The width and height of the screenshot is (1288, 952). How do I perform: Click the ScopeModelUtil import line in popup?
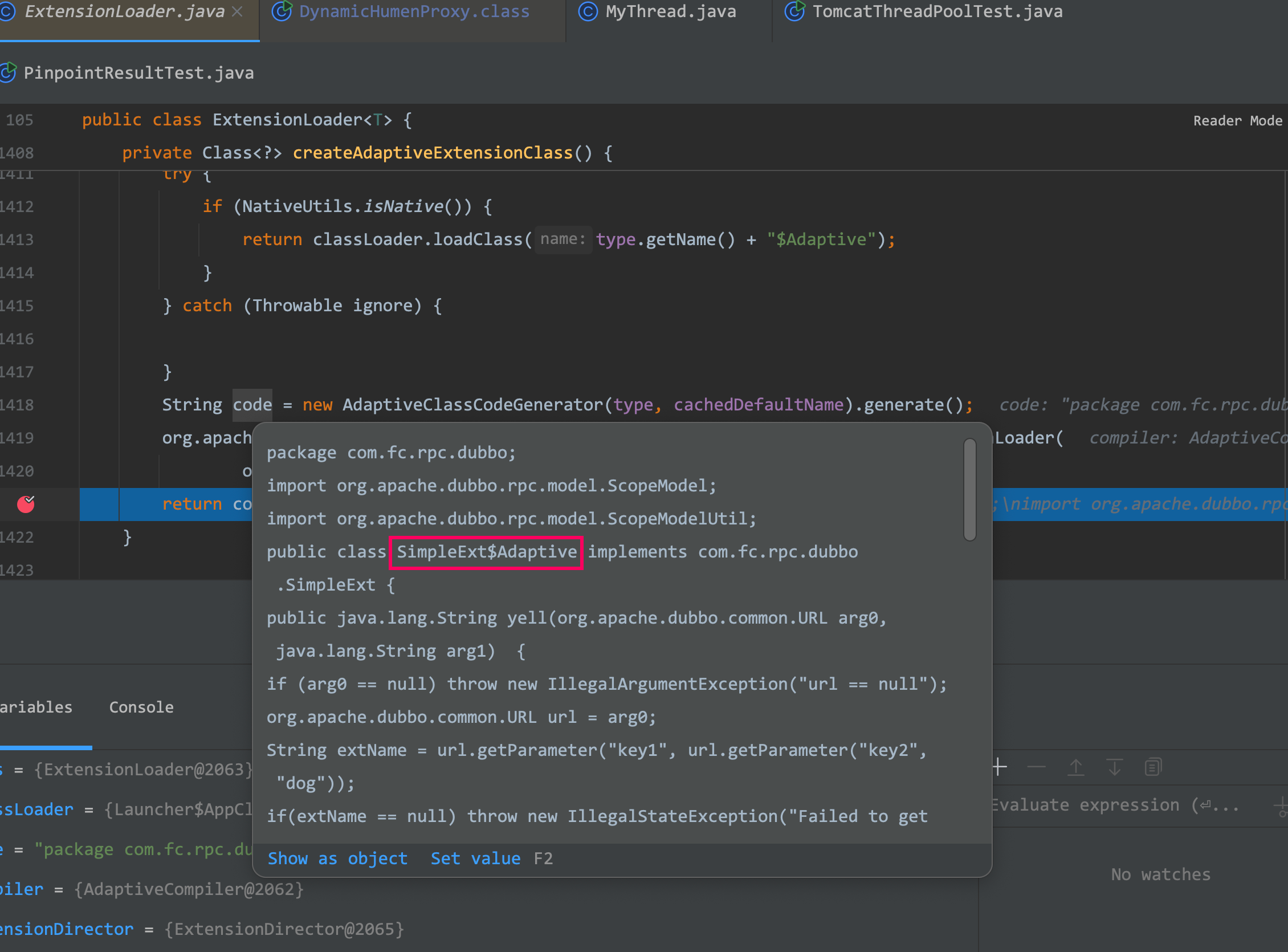tap(512, 519)
